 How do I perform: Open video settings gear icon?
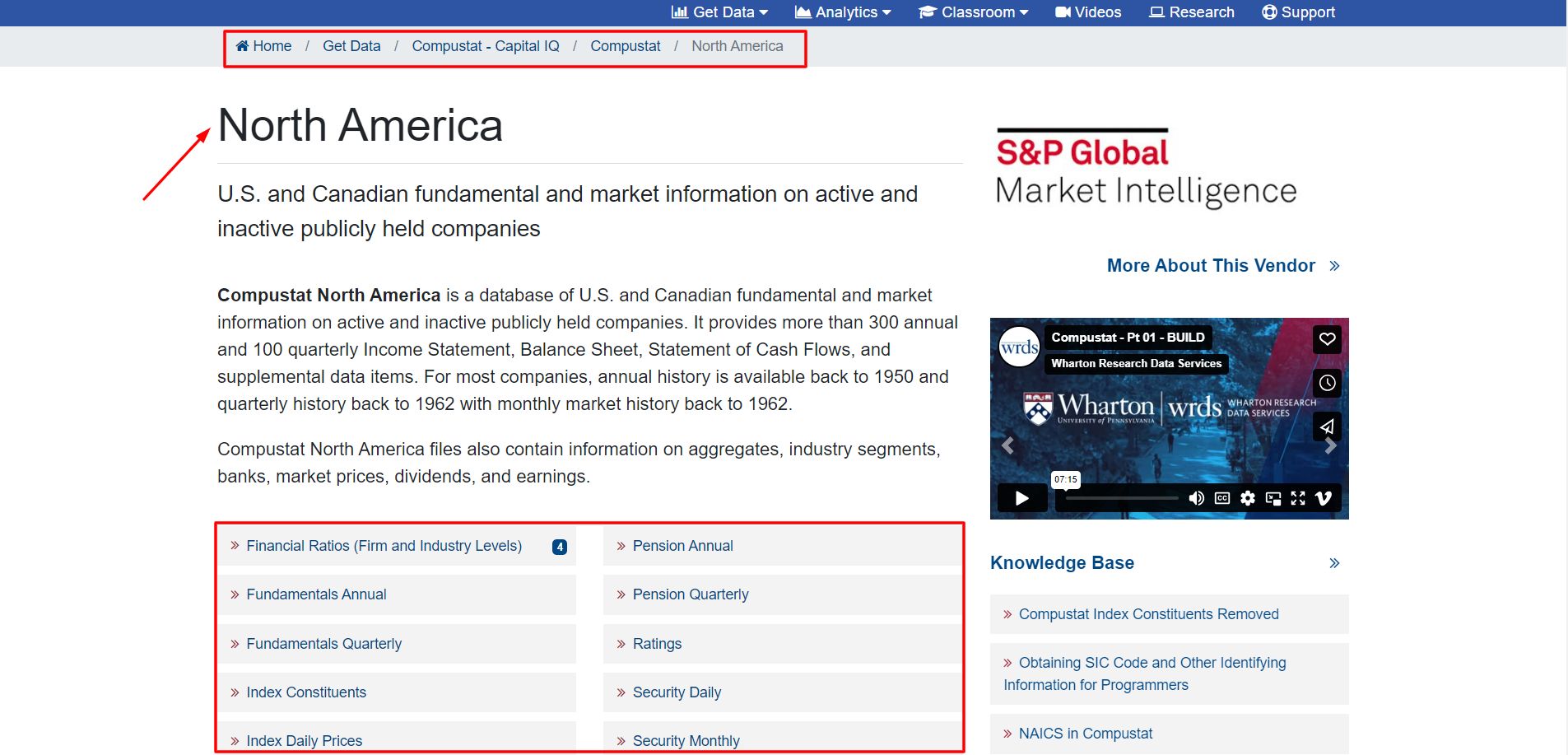[1248, 498]
